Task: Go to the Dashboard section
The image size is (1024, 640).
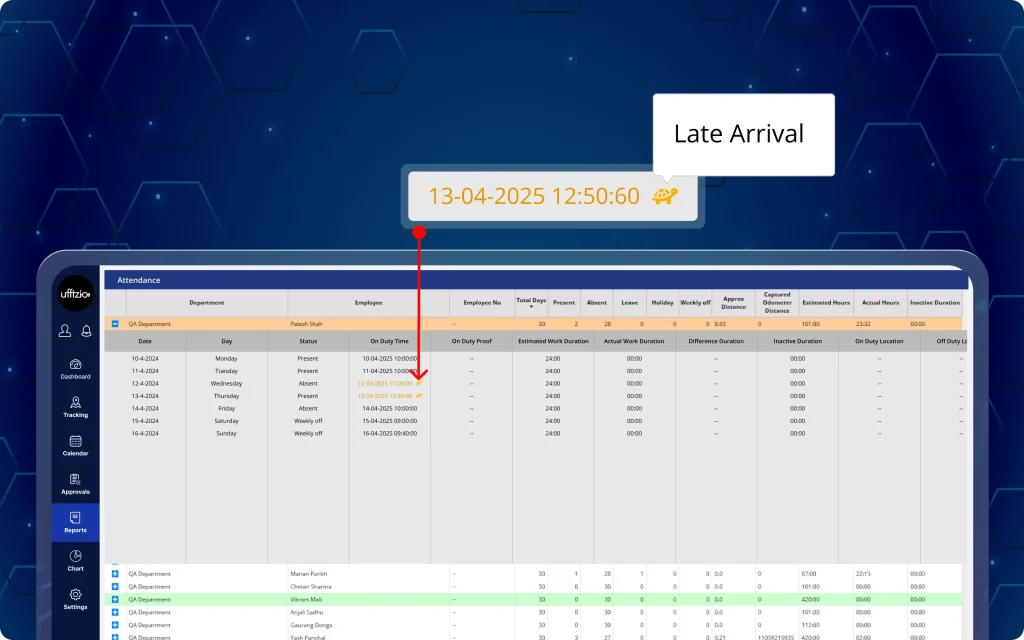Action: tap(76, 369)
